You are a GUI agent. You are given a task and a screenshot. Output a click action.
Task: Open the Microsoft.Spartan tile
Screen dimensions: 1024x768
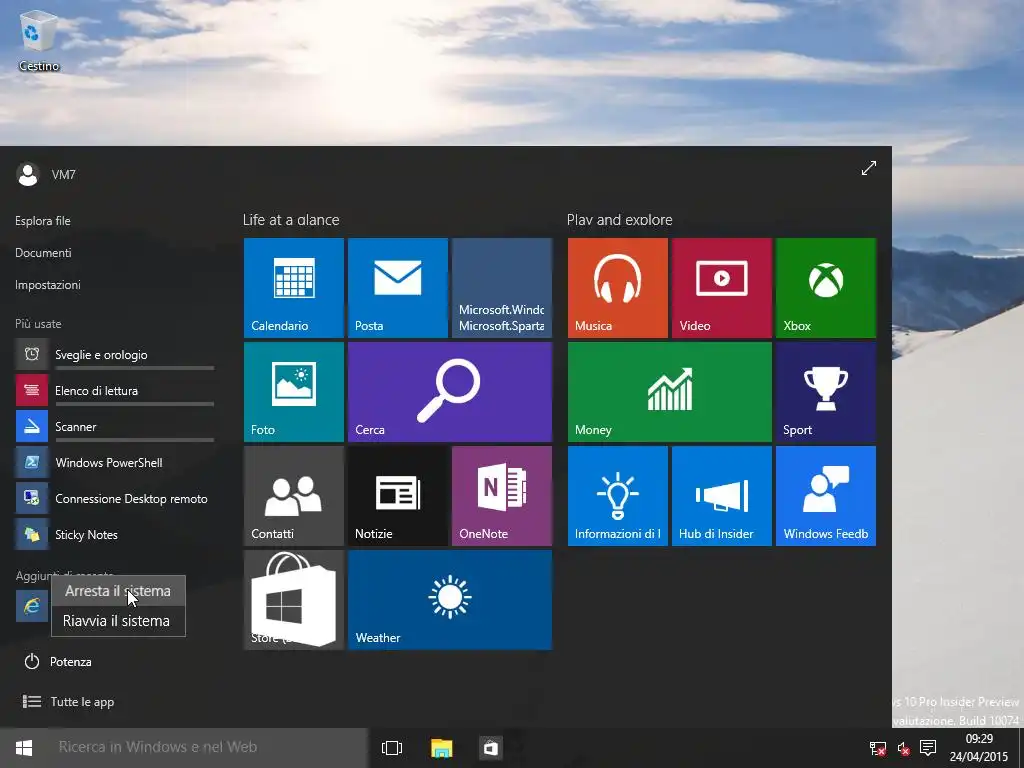tap(502, 288)
